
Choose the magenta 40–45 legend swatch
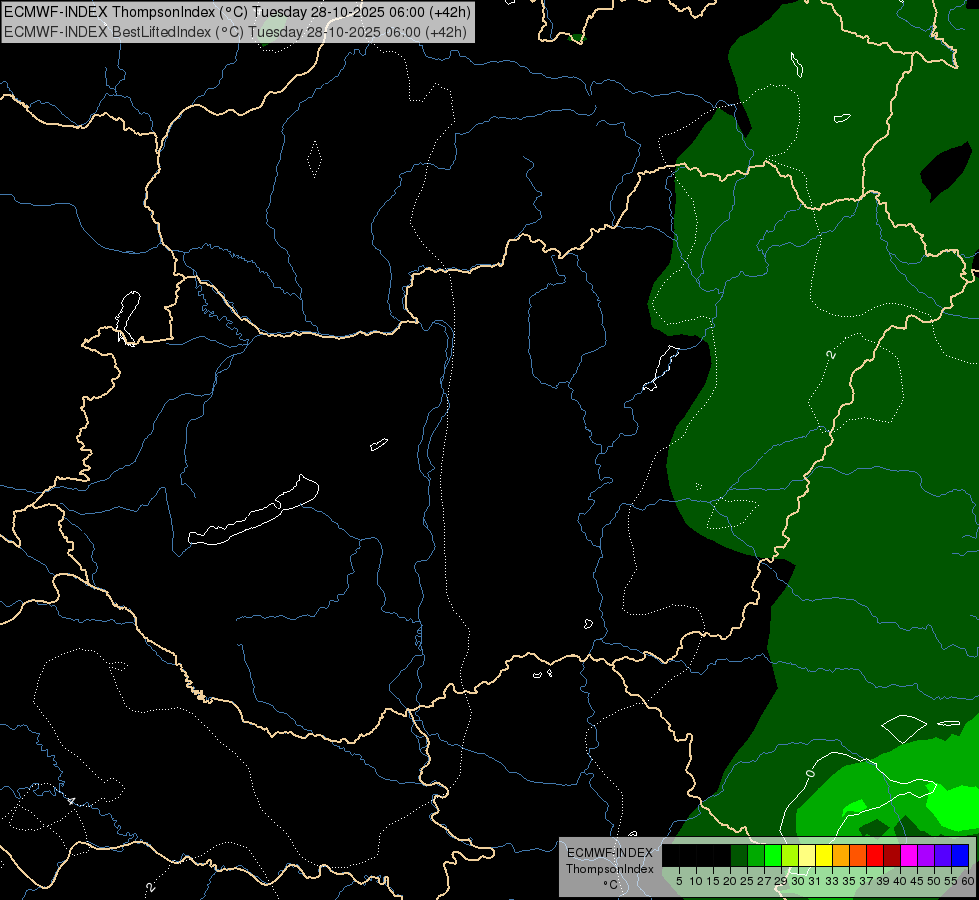pos(910,855)
